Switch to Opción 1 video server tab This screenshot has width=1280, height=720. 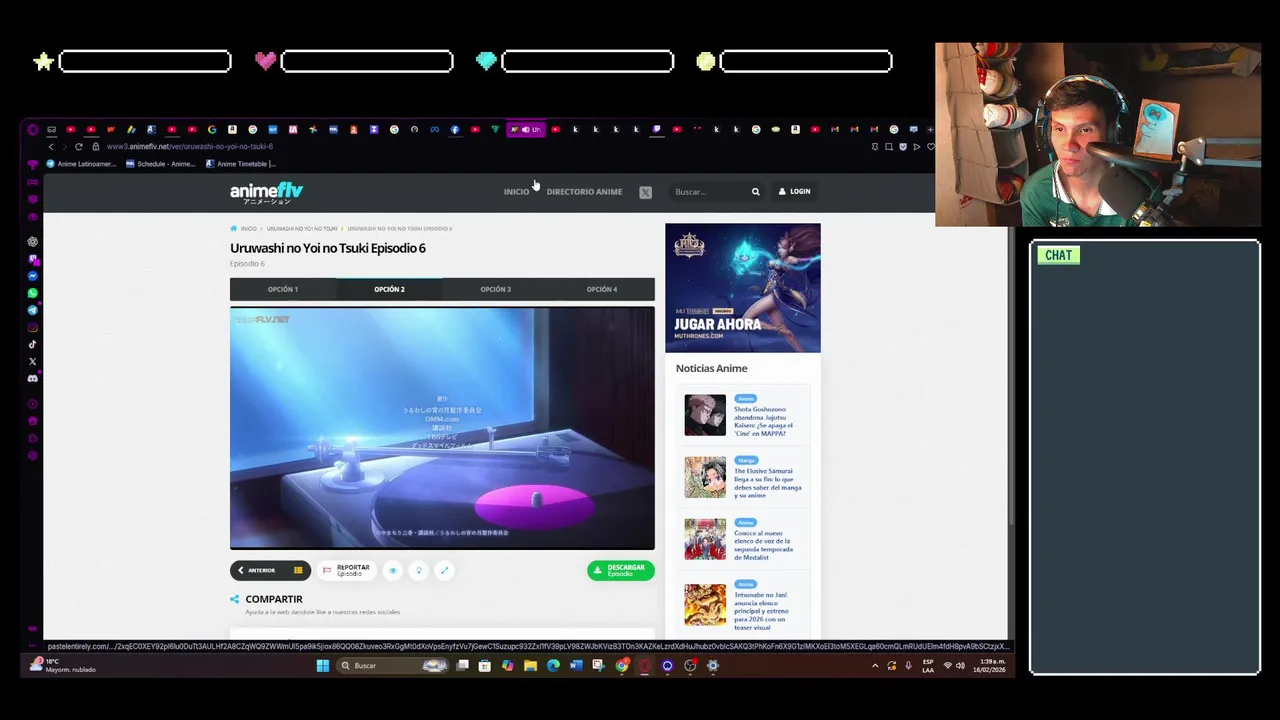283,290
